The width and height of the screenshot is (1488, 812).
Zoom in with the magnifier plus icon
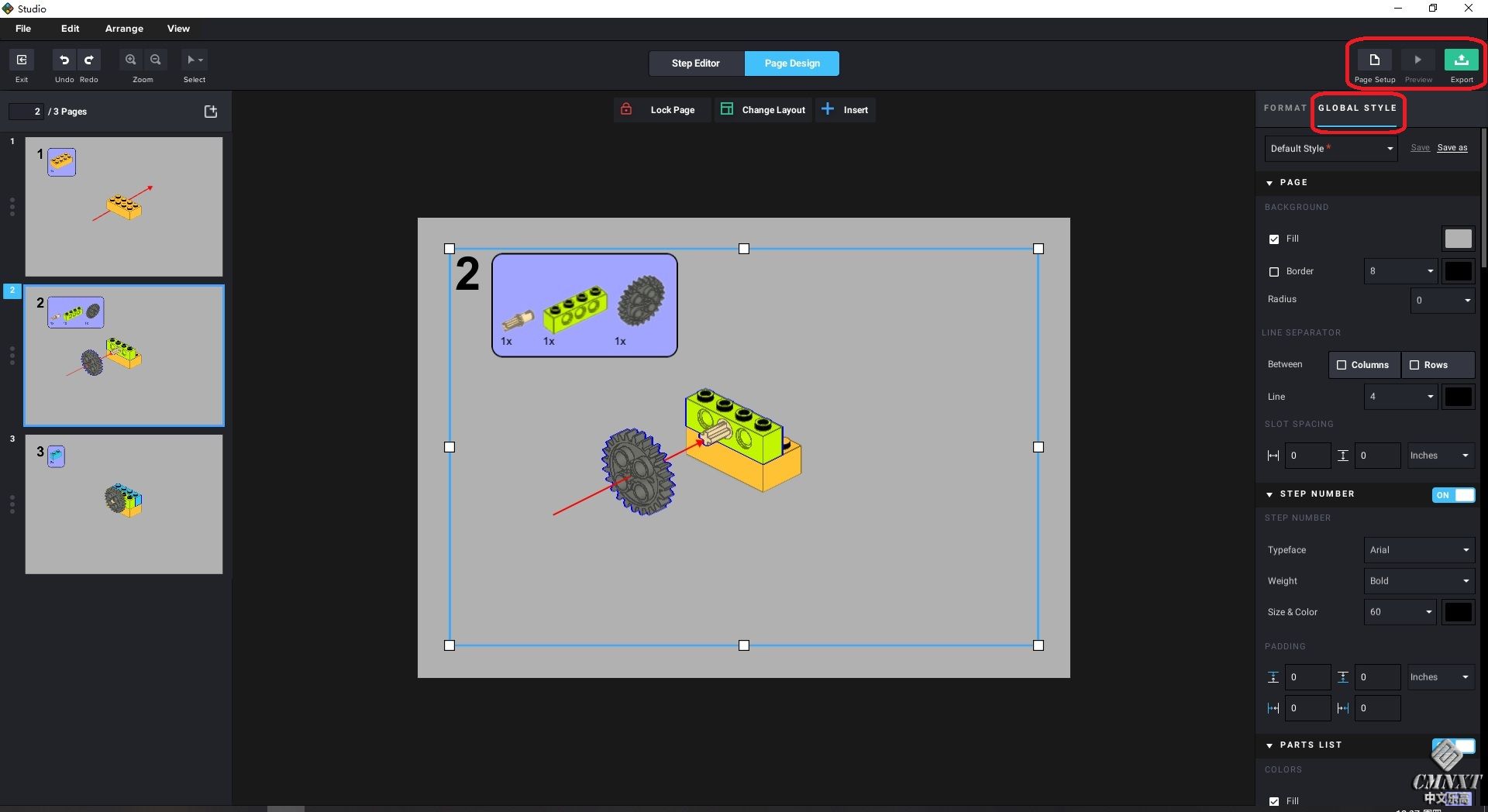coord(131,60)
